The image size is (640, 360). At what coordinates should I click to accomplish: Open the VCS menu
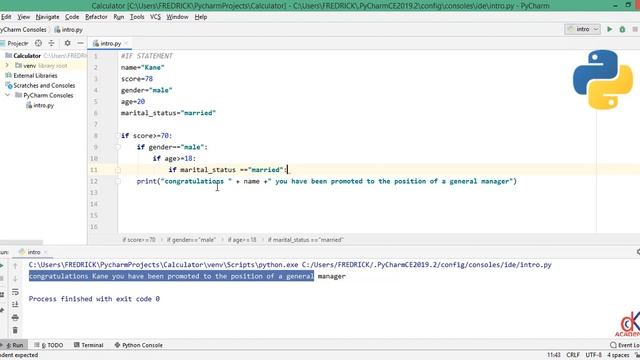pos(155,17)
